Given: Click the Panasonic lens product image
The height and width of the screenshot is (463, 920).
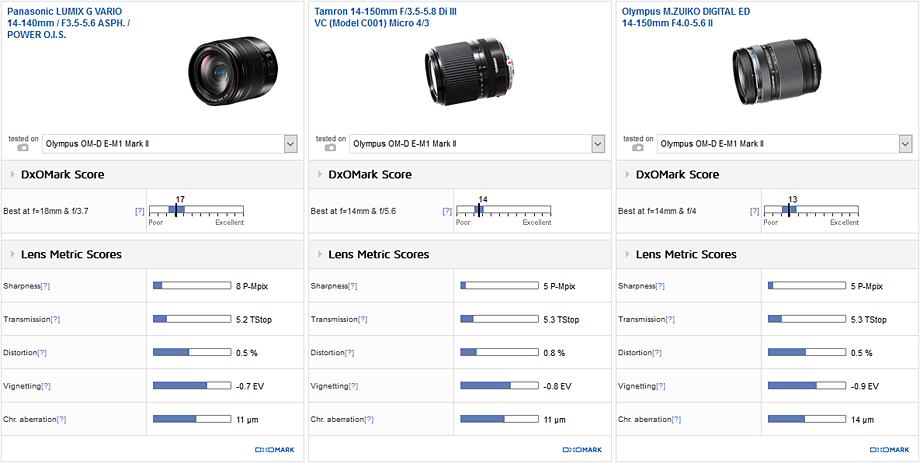Looking at the screenshot, I should [233, 73].
